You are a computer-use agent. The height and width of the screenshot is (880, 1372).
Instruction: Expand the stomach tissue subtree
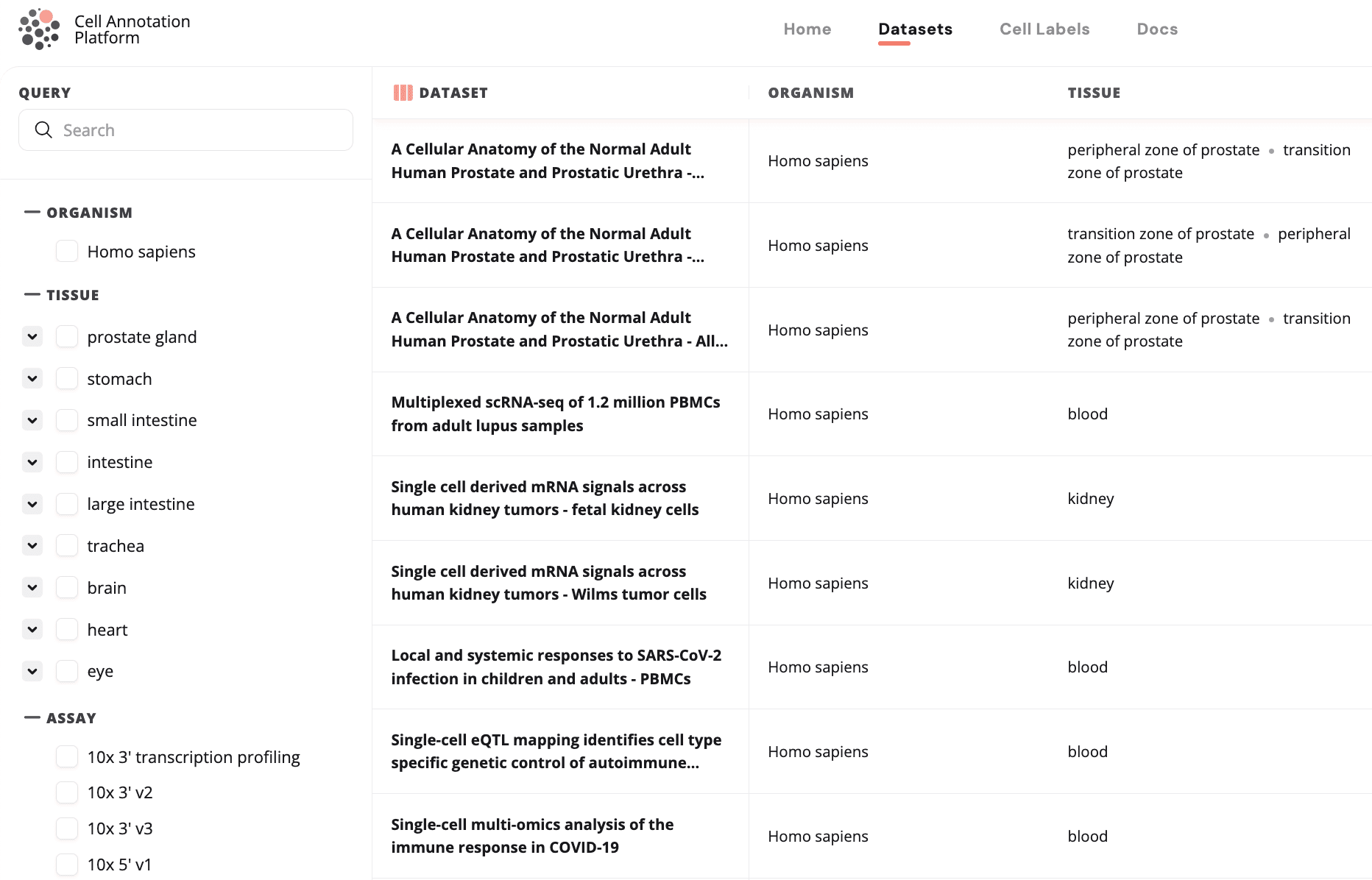32,378
